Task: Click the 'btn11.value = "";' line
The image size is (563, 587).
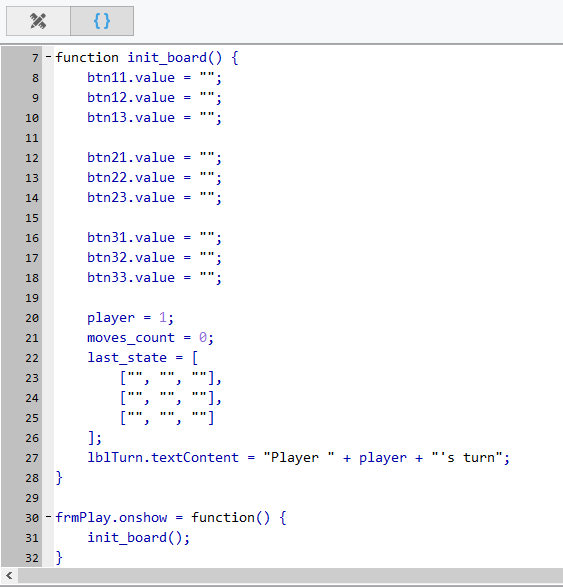Action: click(x=154, y=78)
